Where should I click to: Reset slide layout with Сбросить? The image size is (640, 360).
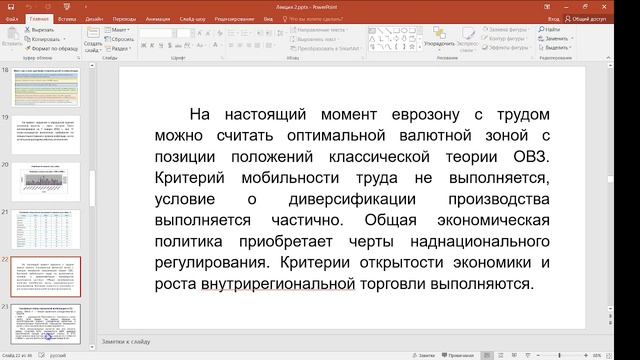click(119, 39)
